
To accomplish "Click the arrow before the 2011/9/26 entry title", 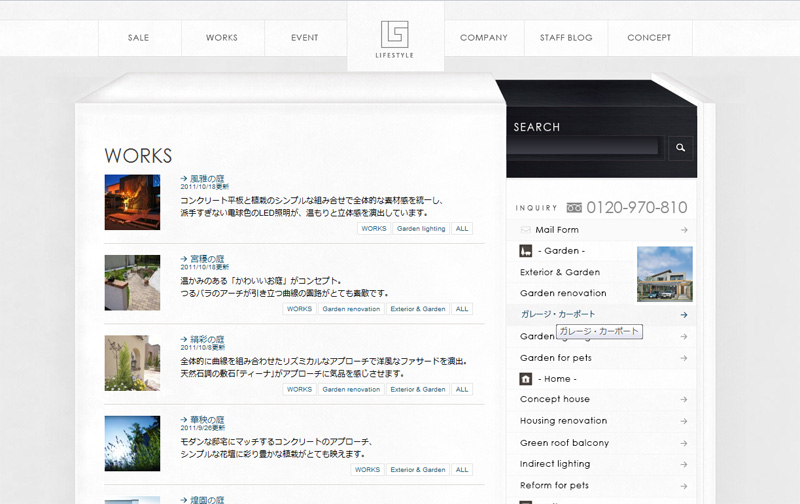I will click(x=184, y=419).
